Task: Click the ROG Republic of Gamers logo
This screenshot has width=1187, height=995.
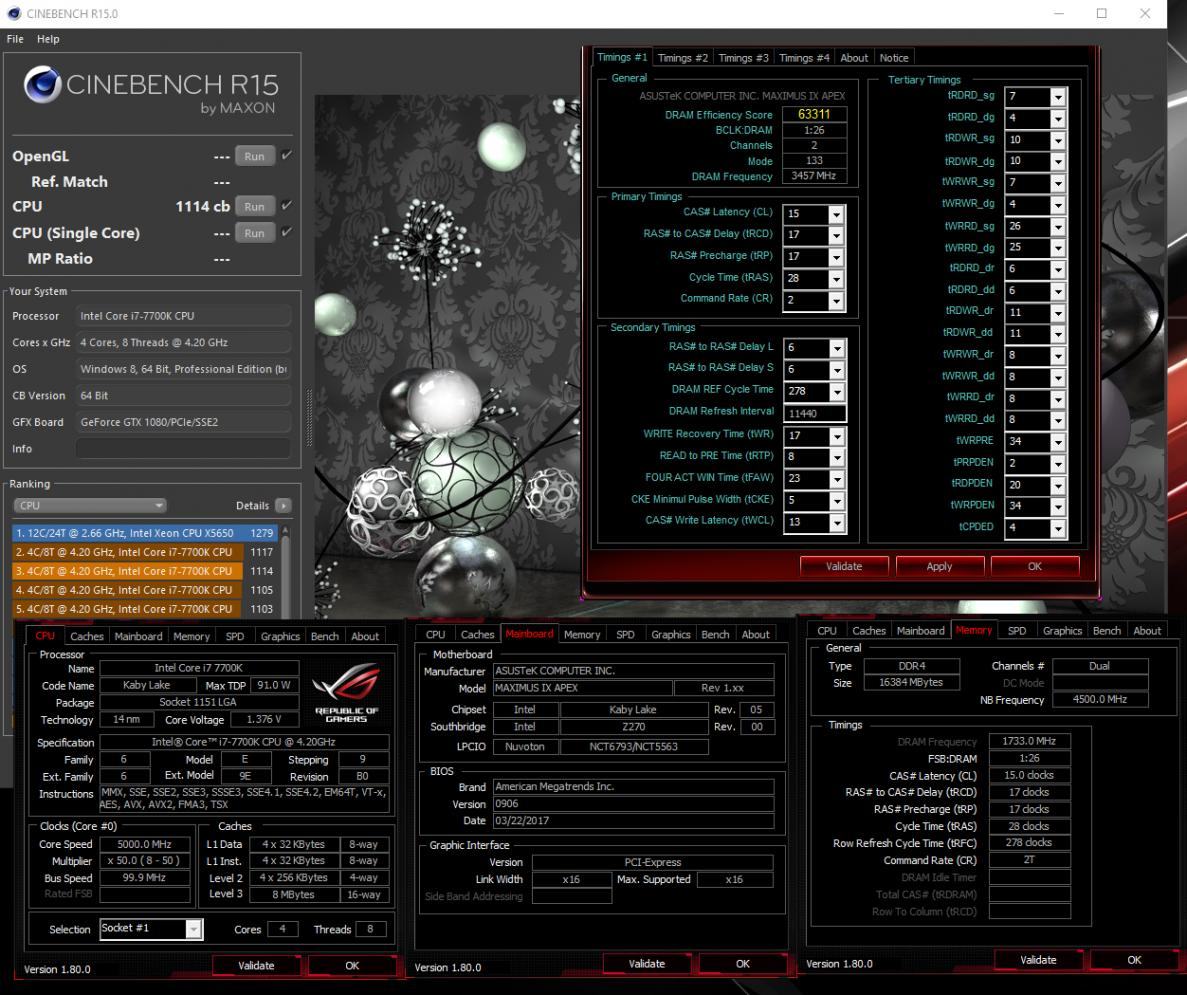Action: coord(346,692)
